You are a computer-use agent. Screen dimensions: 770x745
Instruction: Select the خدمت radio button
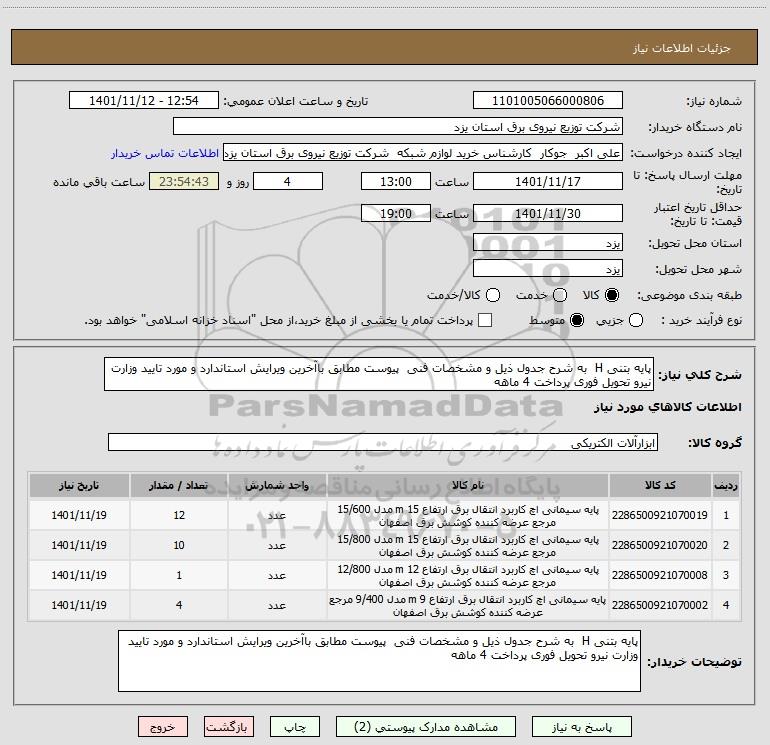560,295
